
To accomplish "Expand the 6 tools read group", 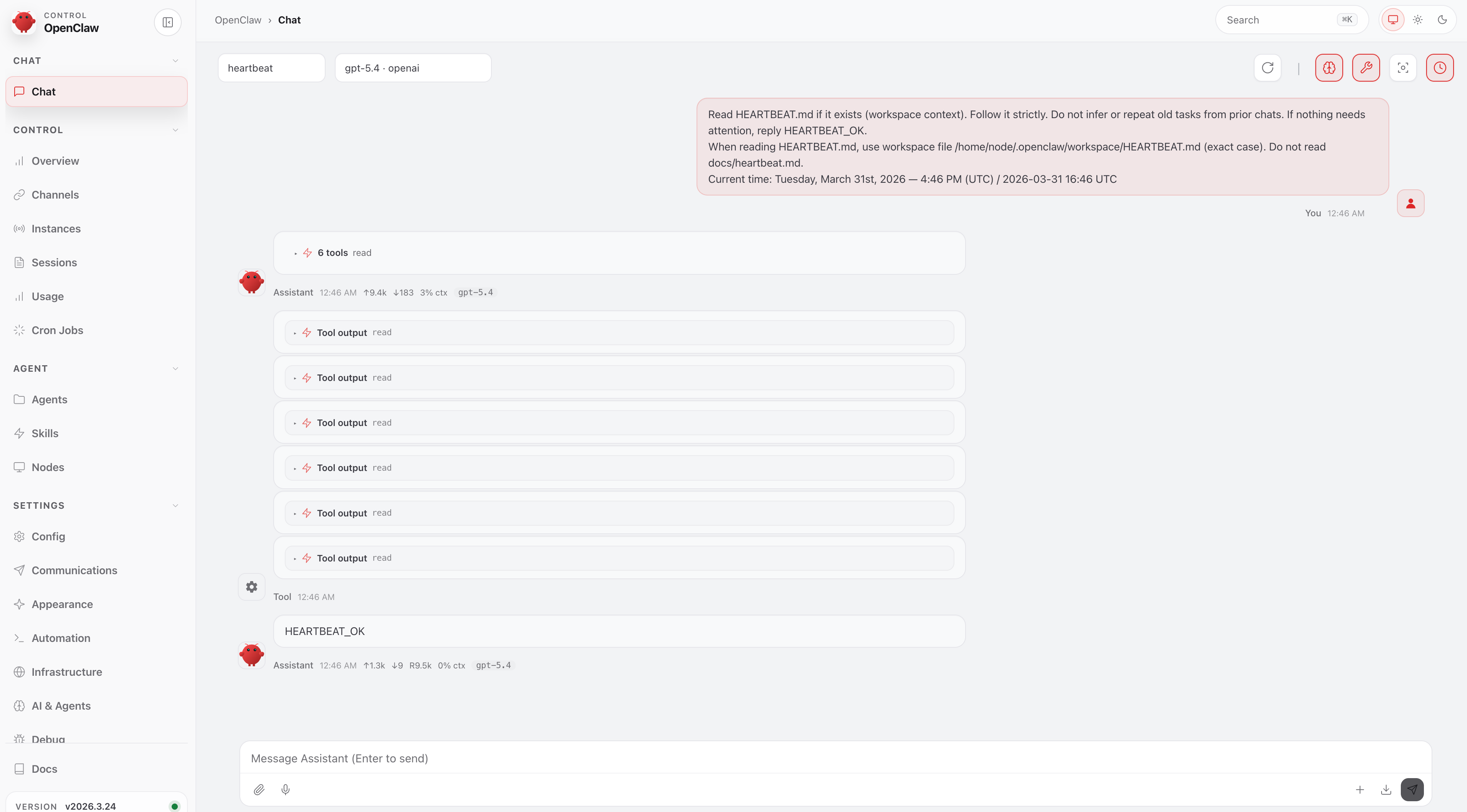I will click(x=619, y=253).
